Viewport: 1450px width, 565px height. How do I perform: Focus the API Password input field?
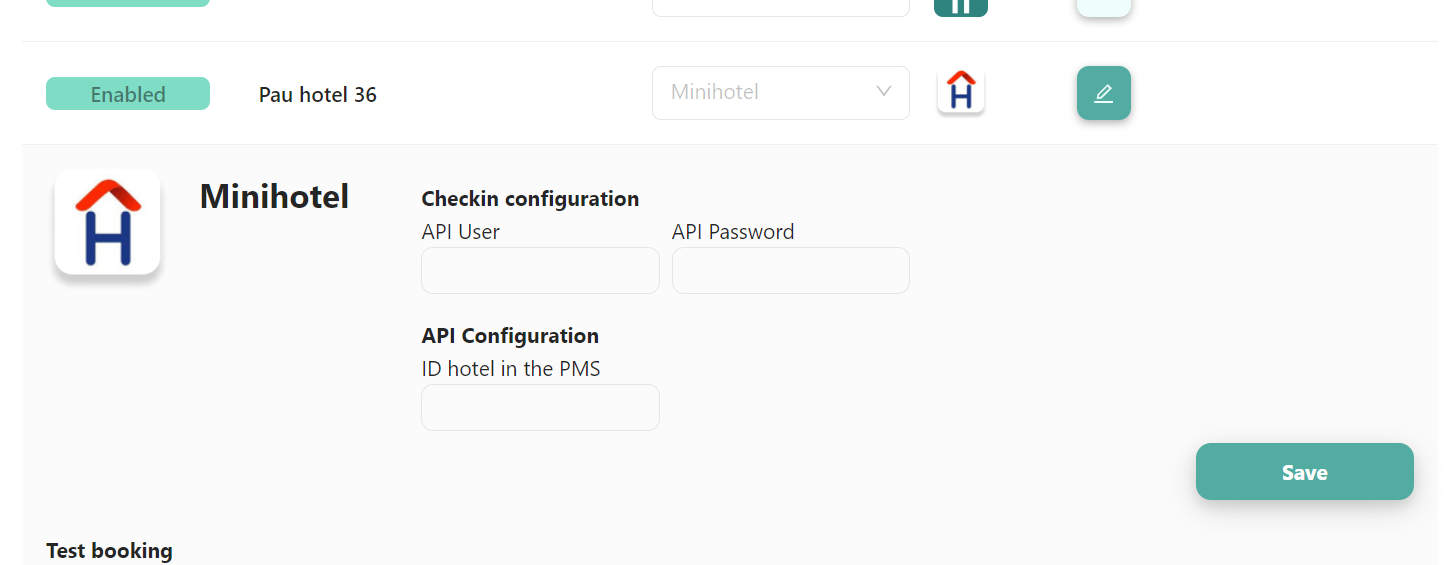[x=791, y=270]
